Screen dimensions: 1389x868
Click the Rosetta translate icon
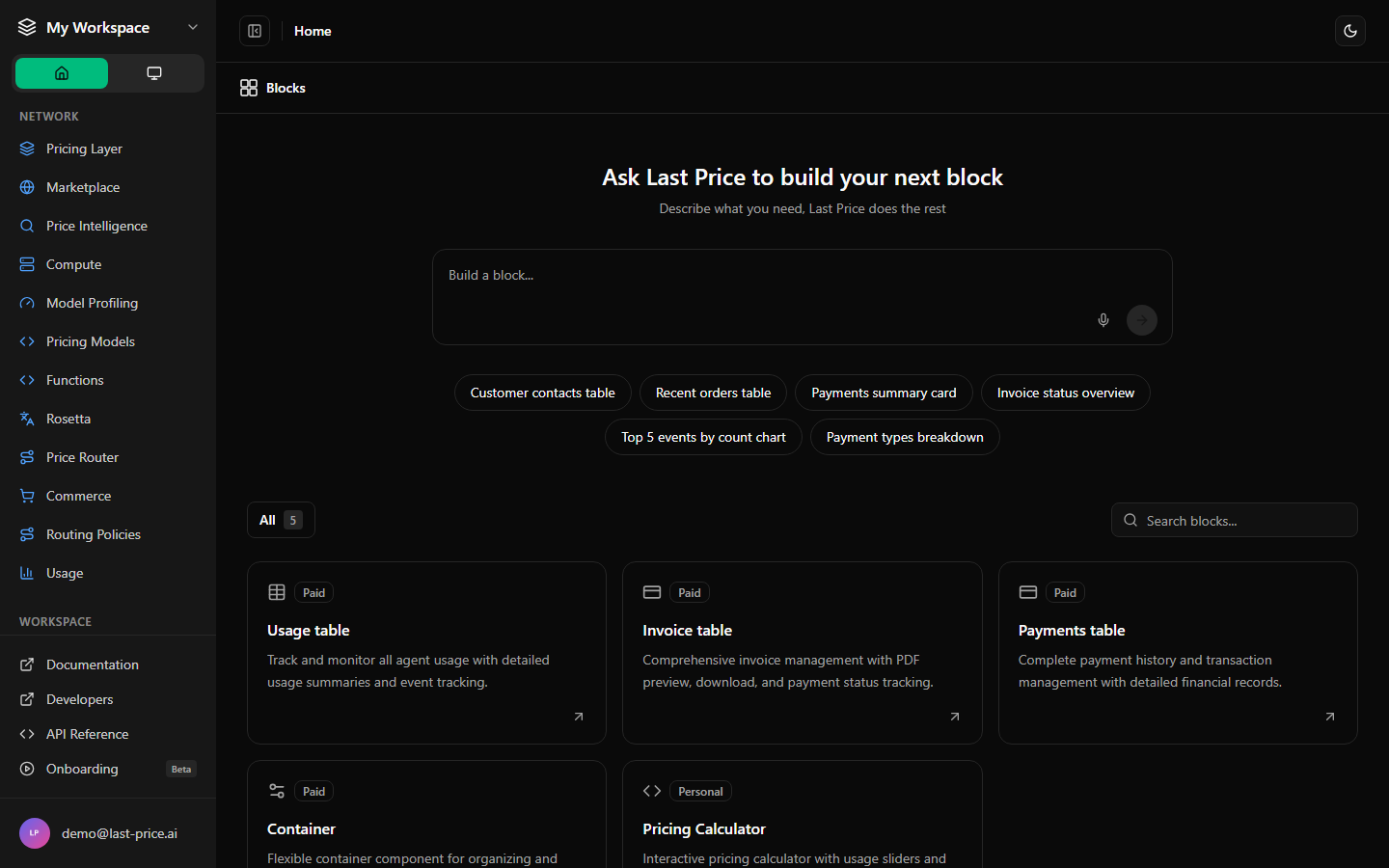point(27,419)
